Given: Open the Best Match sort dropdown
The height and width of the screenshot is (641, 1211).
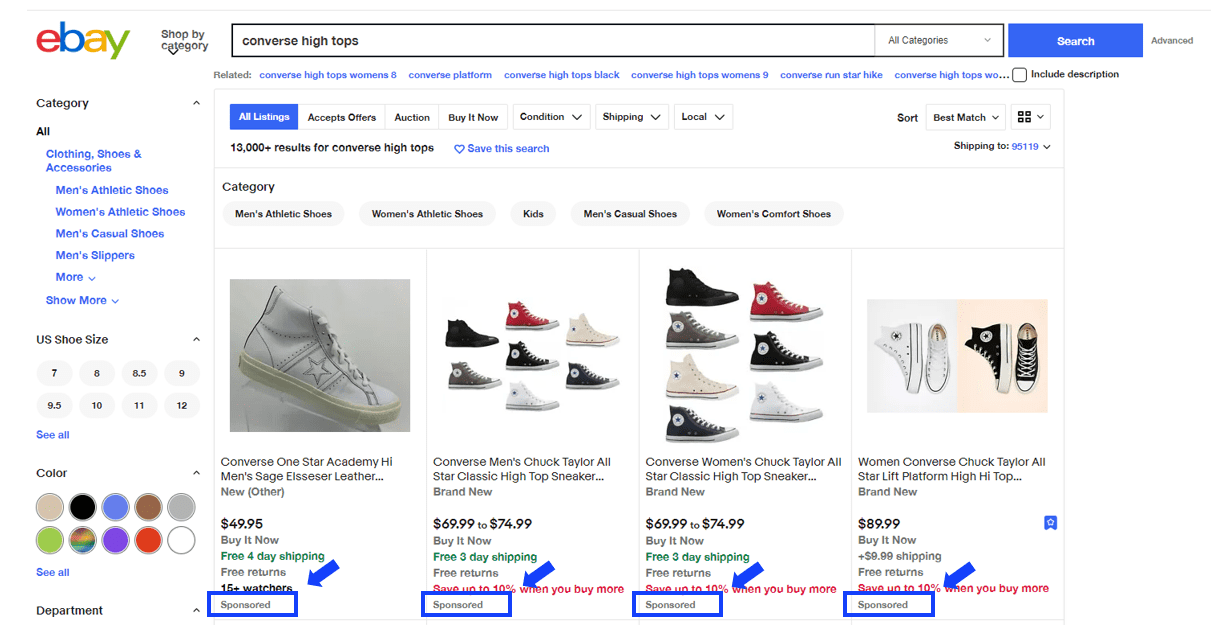Looking at the screenshot, I should pyautogui.click(x=965, y=117).
